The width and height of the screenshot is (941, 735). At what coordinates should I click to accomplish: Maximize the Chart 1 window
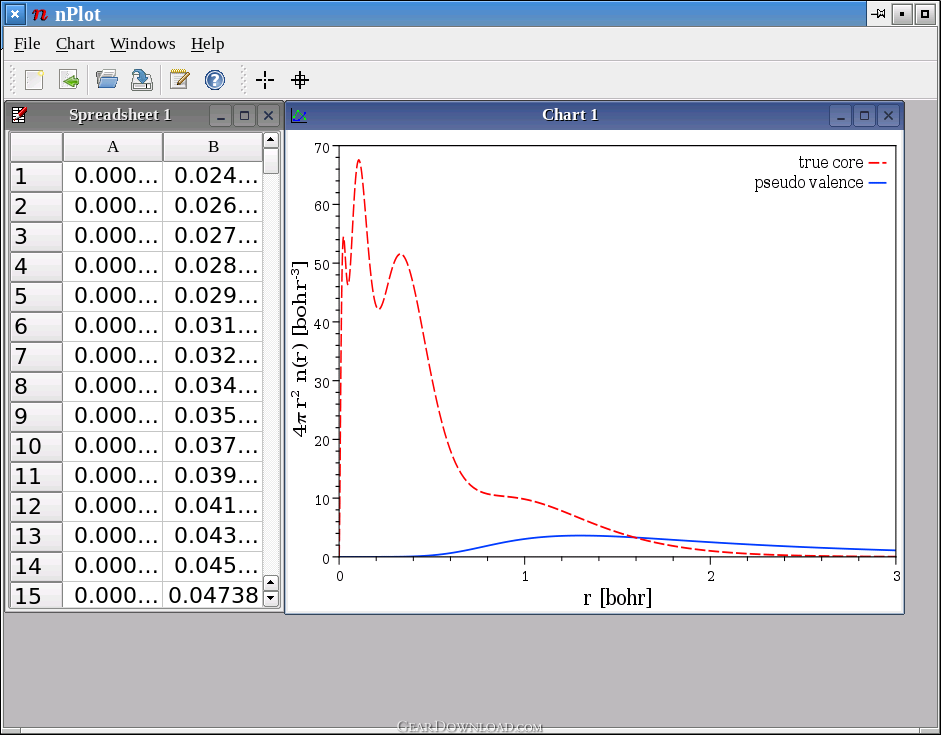pos(864,115)
